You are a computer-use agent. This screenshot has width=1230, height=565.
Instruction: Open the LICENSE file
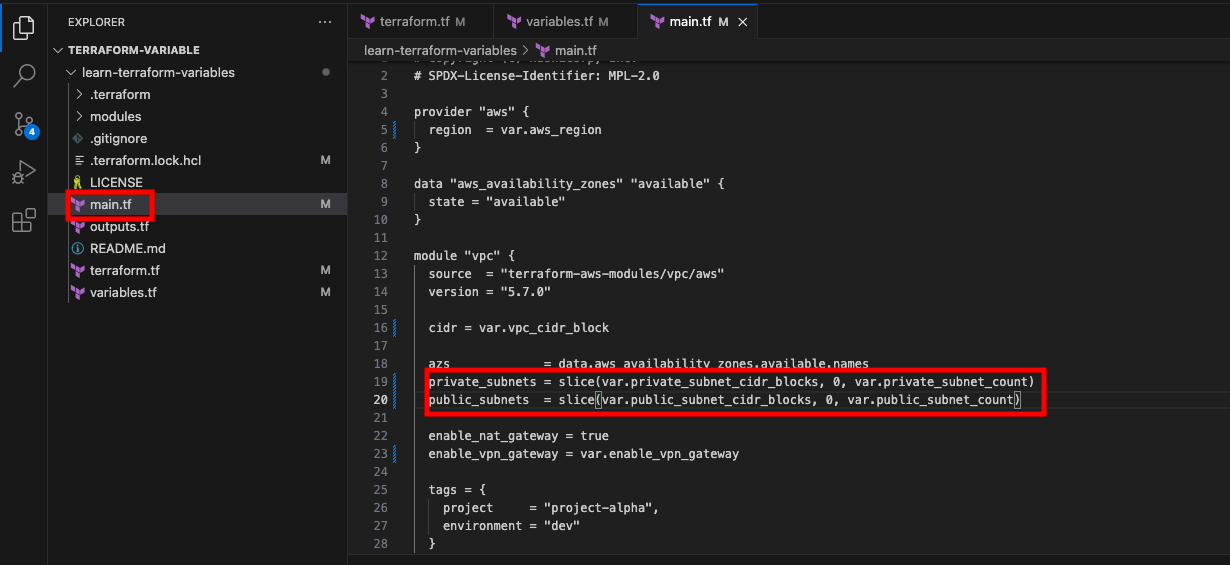click(x=116, y=183)
